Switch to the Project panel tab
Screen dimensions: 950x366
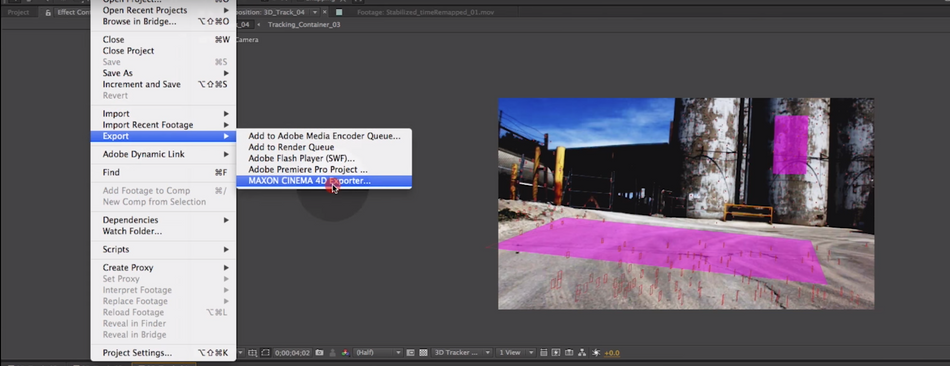pos(18,12)
